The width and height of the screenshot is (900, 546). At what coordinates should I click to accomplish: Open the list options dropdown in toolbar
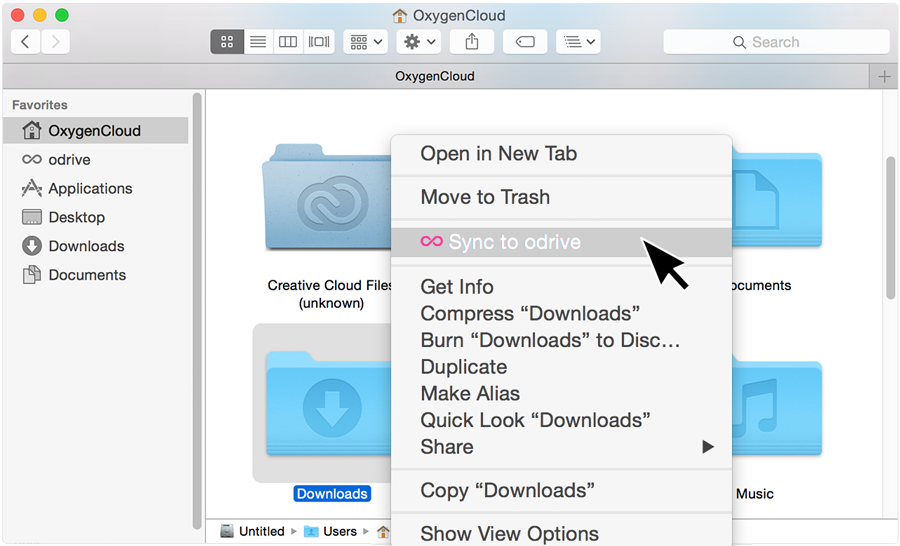(578, 42)
